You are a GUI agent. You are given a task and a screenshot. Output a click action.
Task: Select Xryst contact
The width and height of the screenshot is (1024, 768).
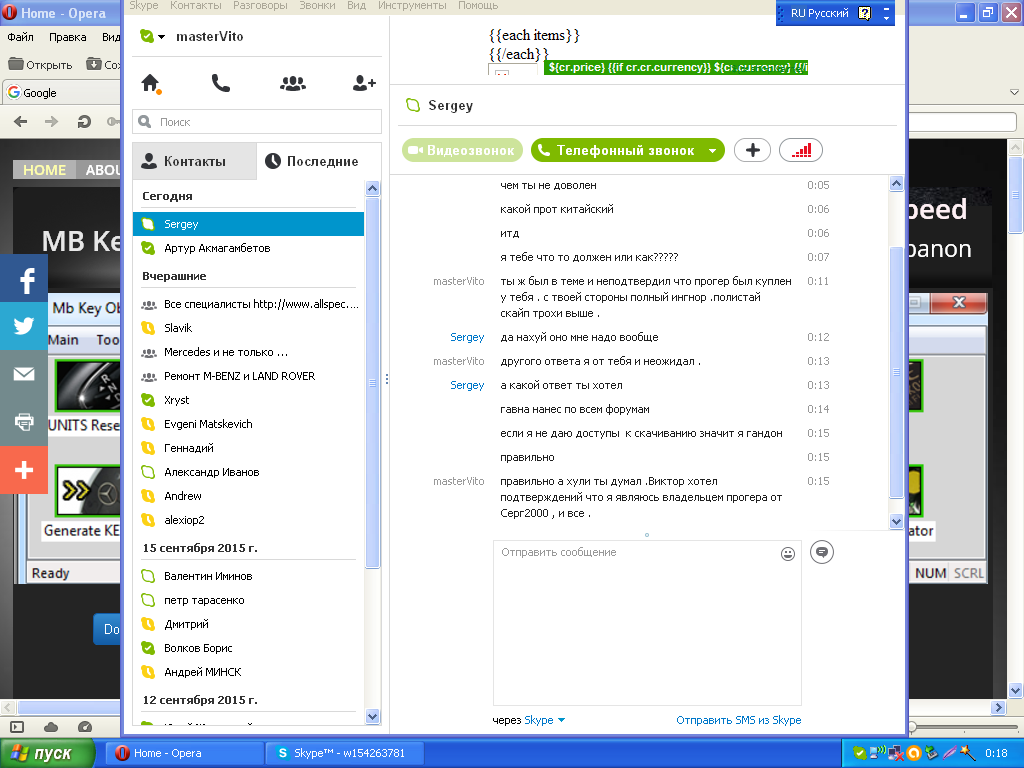[x=248, y=400]
